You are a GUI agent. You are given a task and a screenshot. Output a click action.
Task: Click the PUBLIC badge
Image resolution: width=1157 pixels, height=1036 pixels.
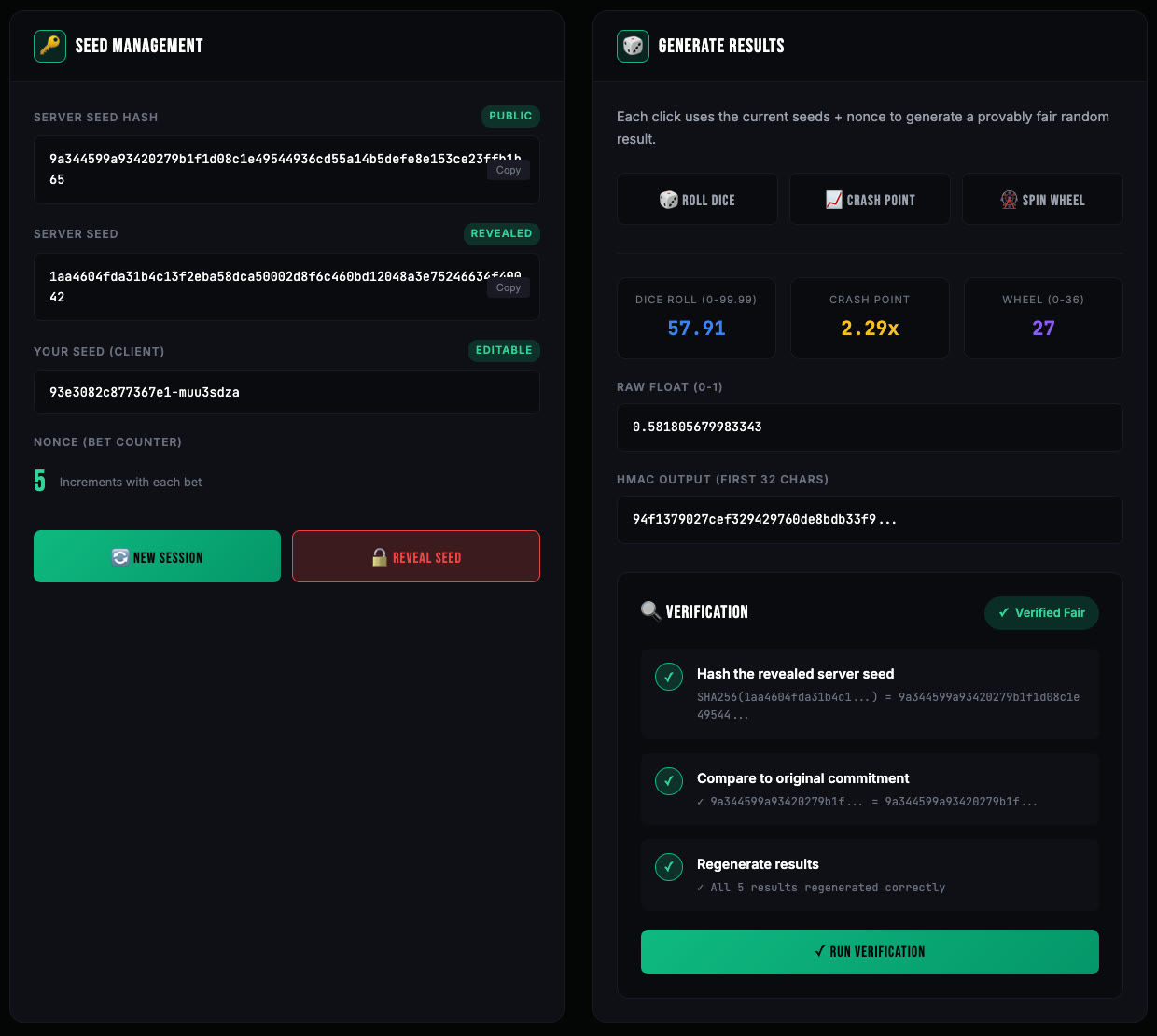coord(510,116)
